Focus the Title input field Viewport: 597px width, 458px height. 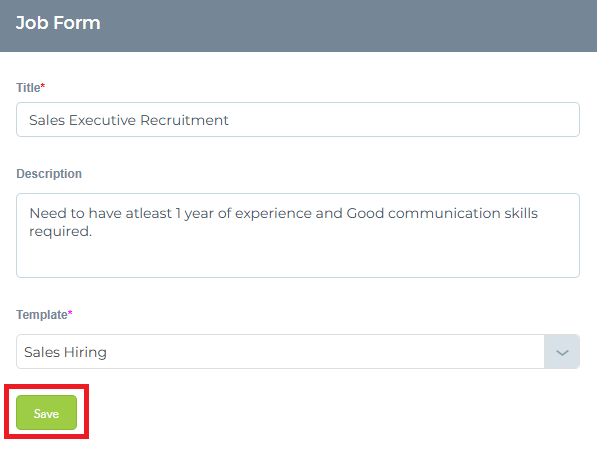pos(298,120)
